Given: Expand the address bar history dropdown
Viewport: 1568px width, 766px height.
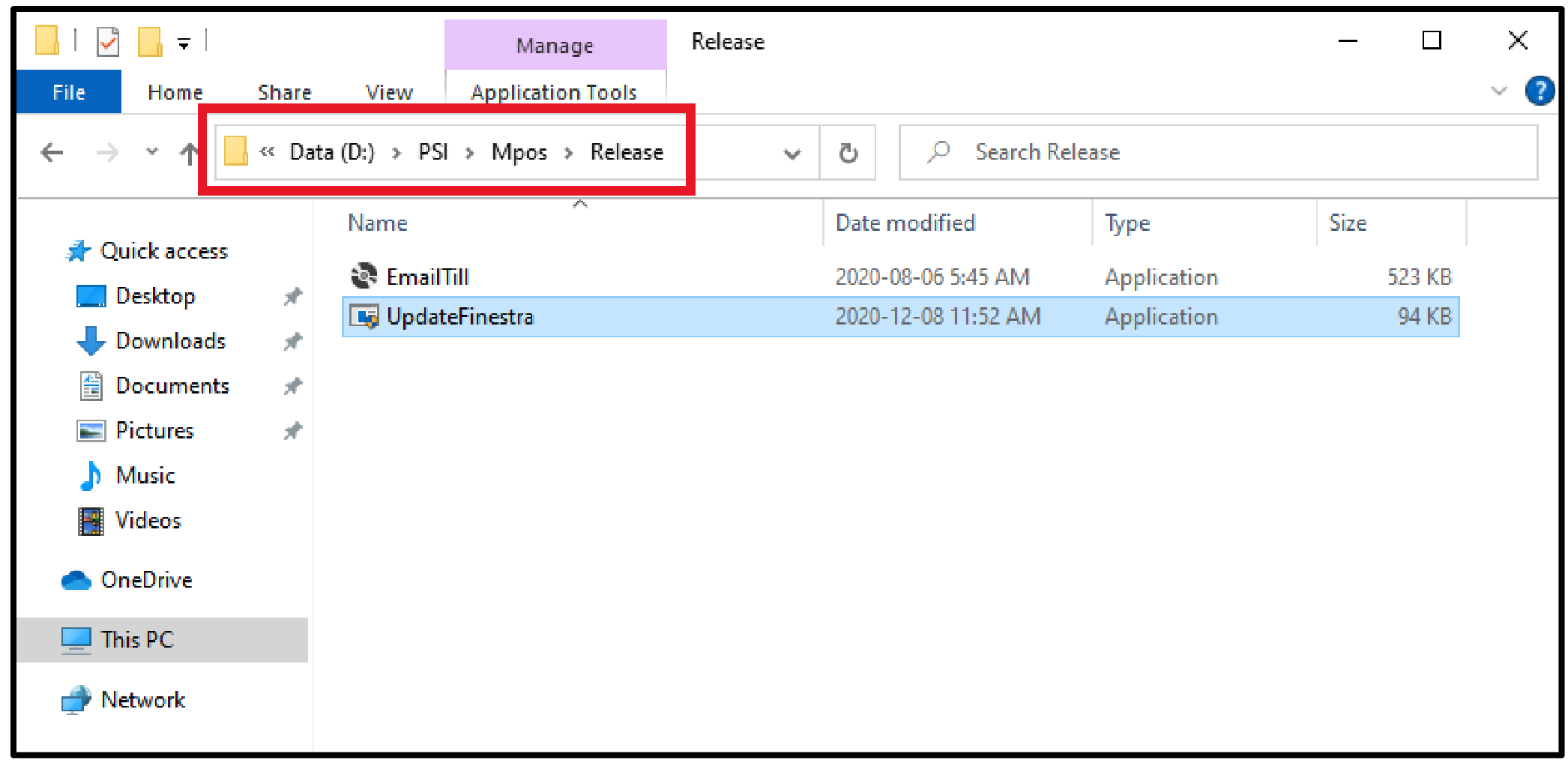Looking at the screenshot, I should (x=791, y=154).
